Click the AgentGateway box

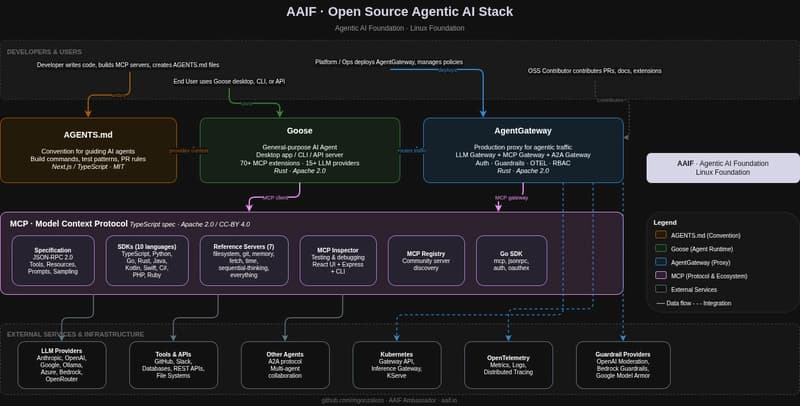pos(523,150)
